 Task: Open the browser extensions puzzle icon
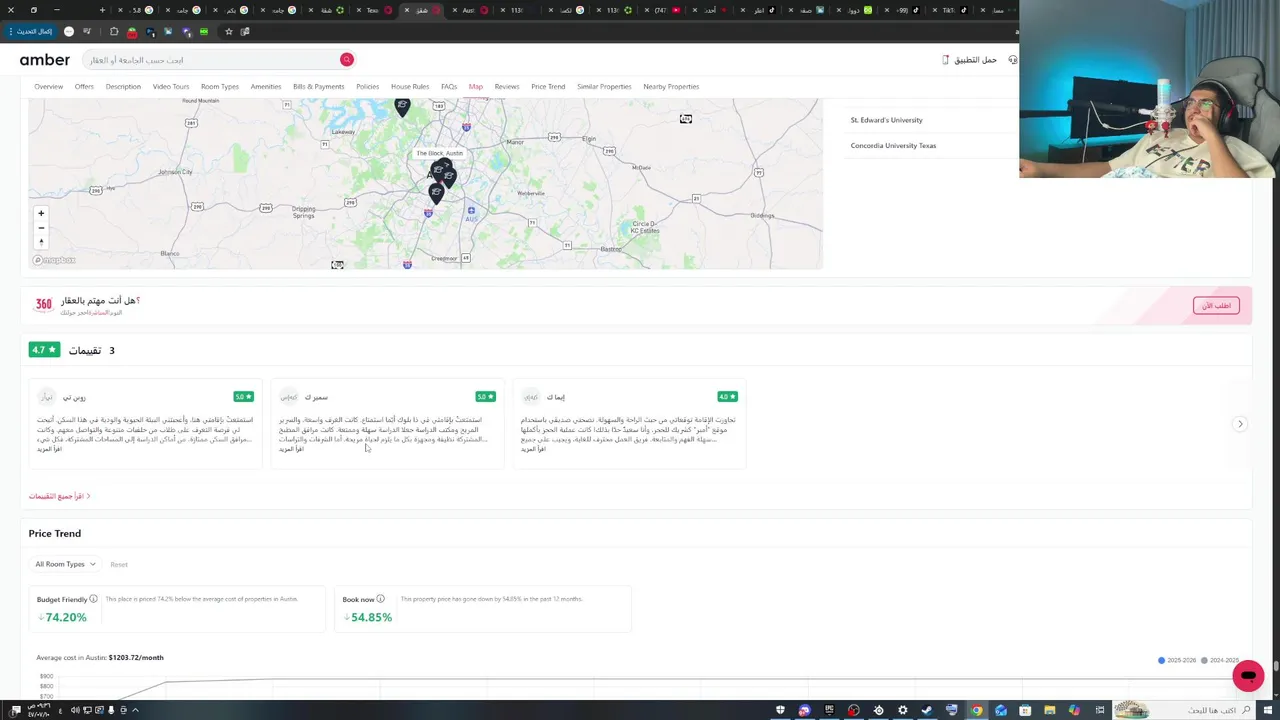[113, 32]
